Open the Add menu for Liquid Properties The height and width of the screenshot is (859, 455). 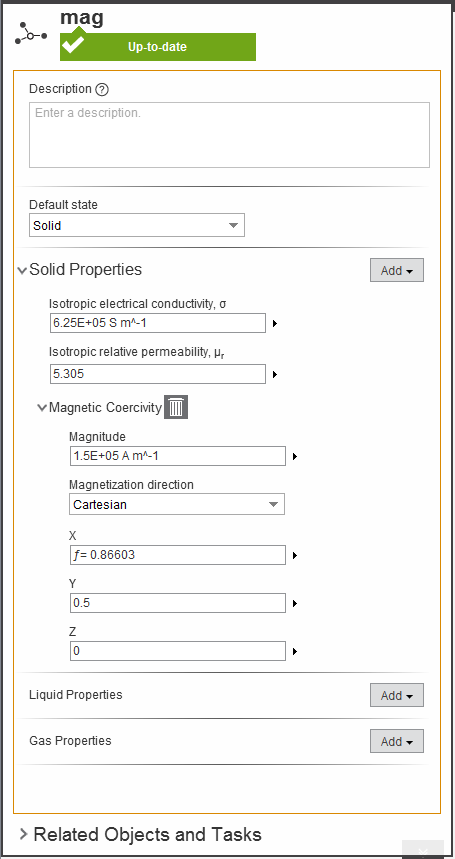[x=397, y=695]
